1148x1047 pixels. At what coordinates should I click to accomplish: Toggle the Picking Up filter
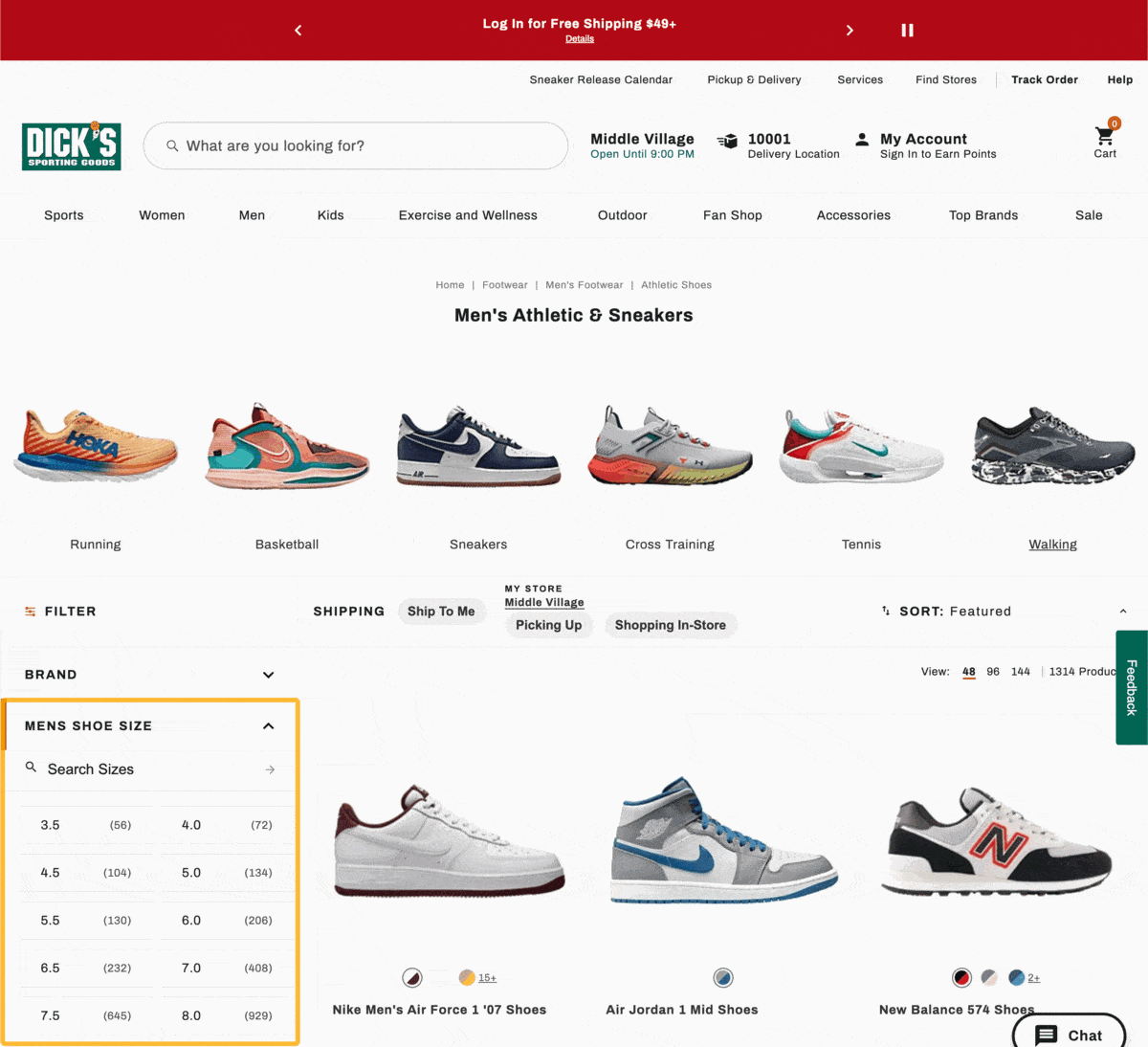pos(548,625)
